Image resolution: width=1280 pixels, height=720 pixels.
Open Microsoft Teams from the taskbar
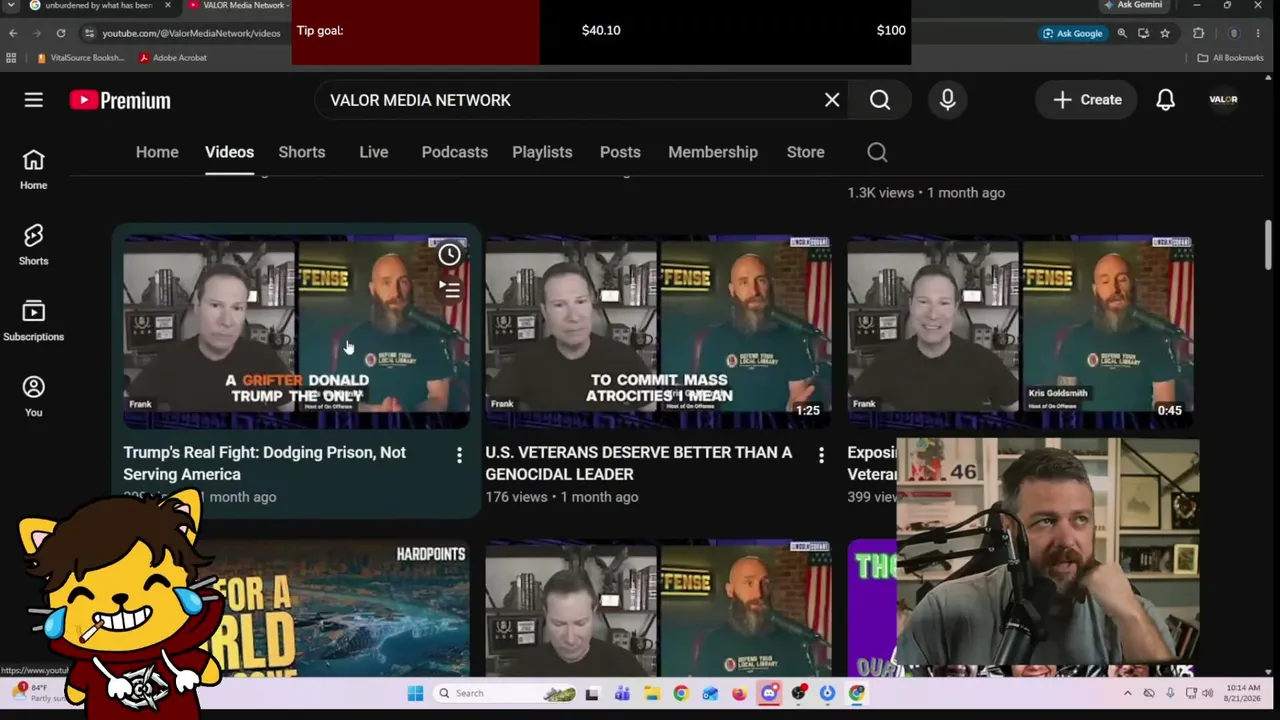pos(622,693)
